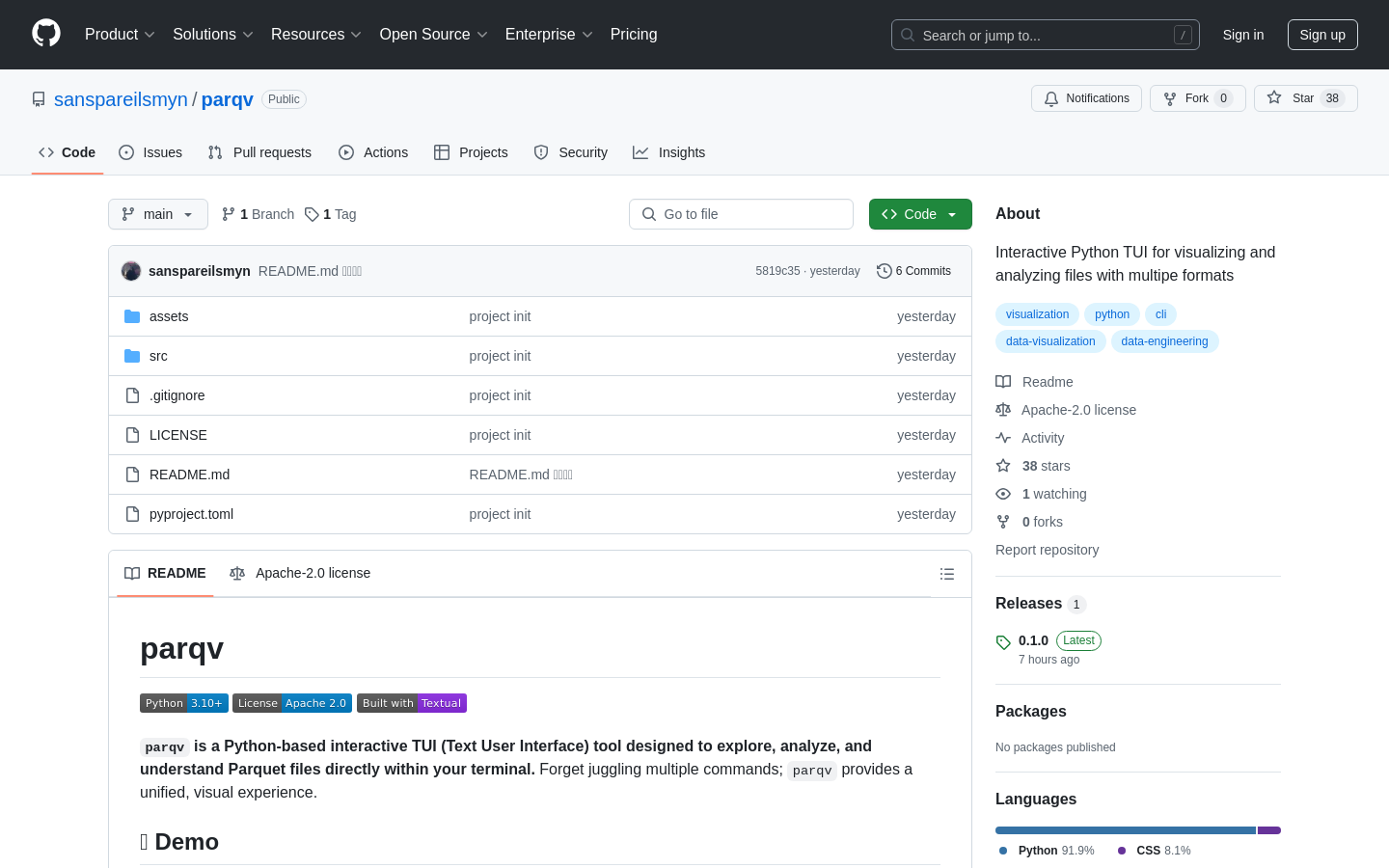This screenshot has width=1389, height=868.
Task: Go to the Actions tab
Action: (373, 152)
